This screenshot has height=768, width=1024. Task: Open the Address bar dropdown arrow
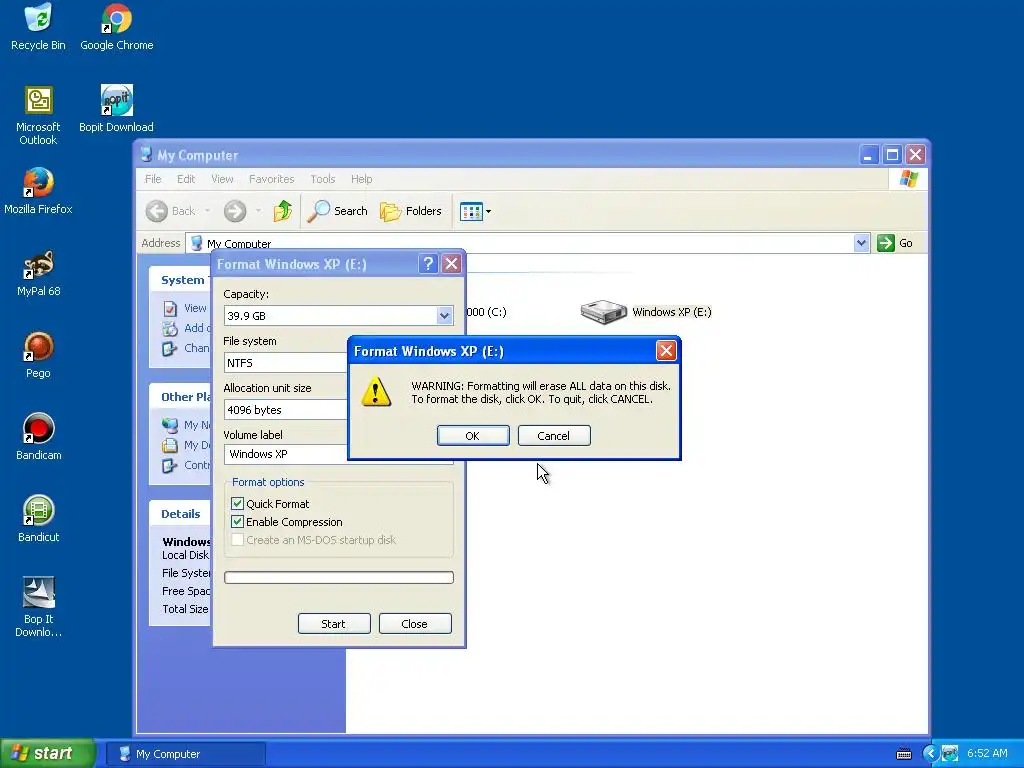861,243
